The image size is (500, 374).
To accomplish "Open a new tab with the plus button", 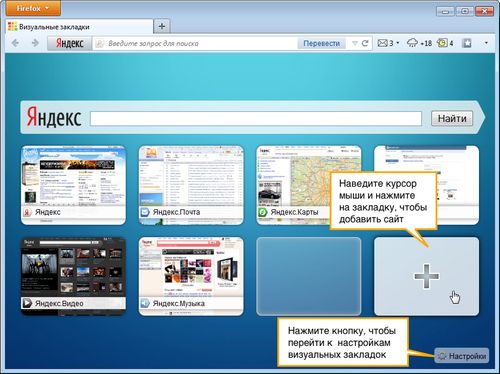I will point(162,26).
